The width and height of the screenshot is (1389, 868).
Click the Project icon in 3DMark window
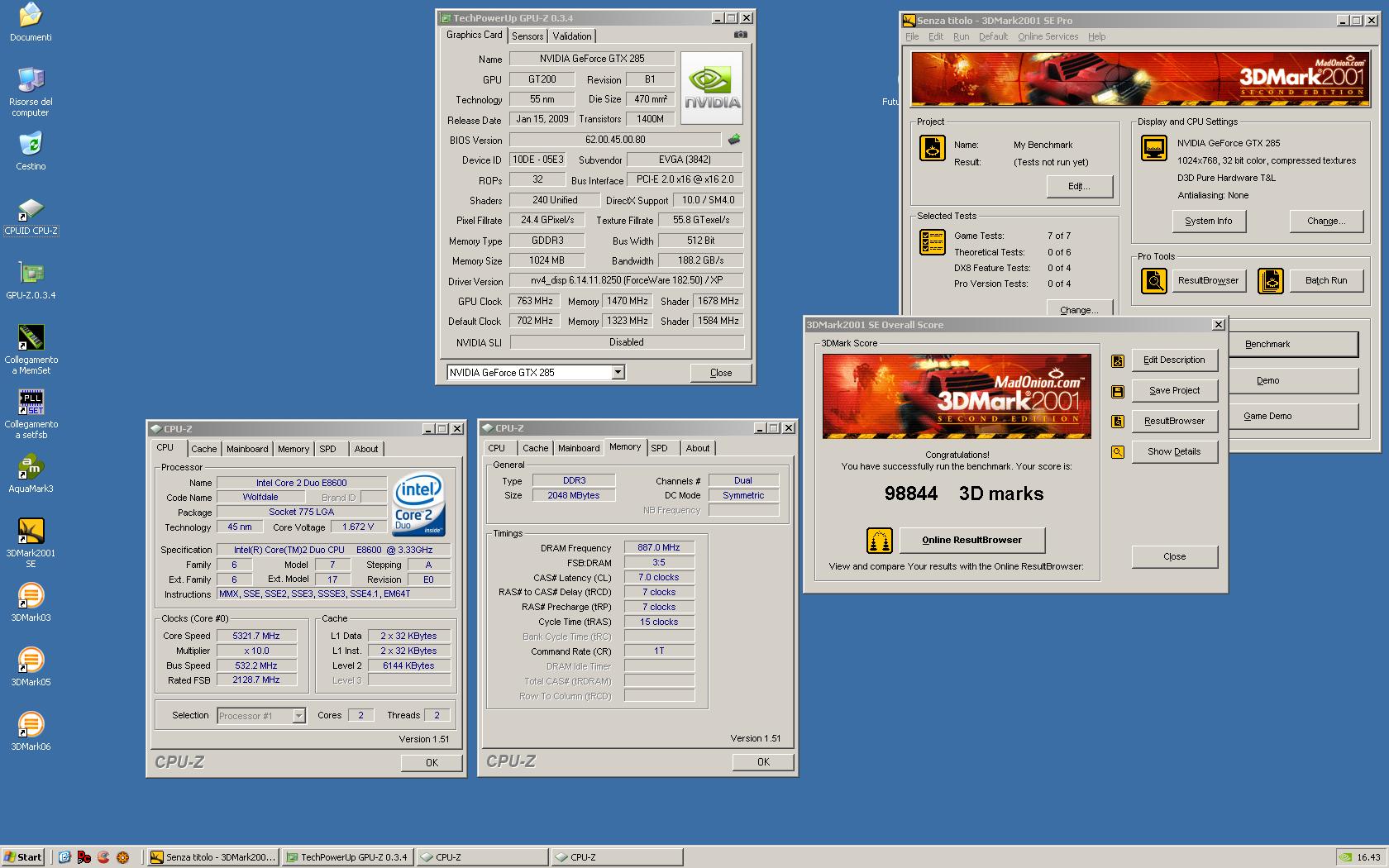[933, 148]
